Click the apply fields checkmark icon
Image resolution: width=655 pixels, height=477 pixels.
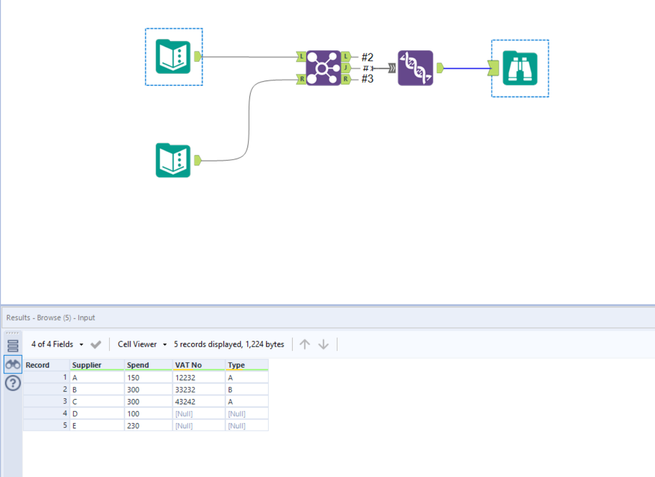click(96, 345)
